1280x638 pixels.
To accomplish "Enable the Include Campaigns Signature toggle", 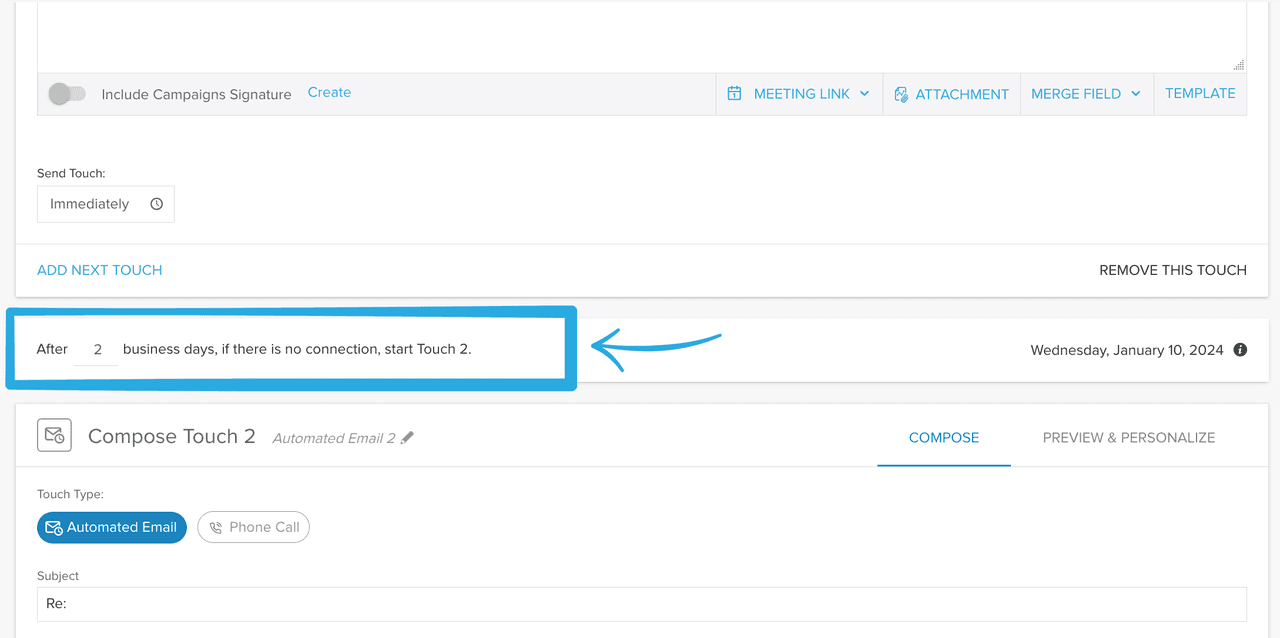I will point(67,93).
